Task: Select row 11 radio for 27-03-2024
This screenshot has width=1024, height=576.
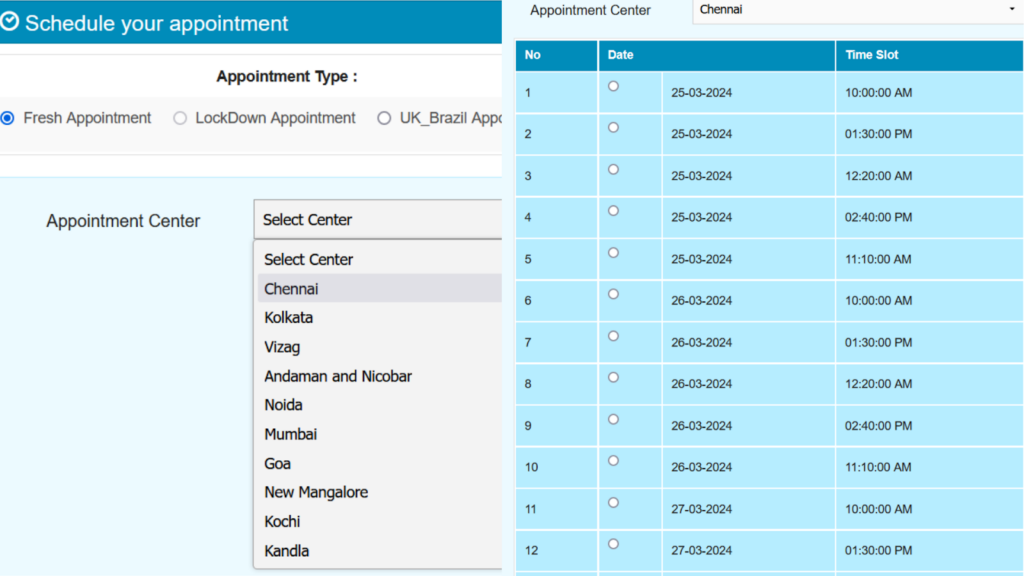Action: point(613,502)
